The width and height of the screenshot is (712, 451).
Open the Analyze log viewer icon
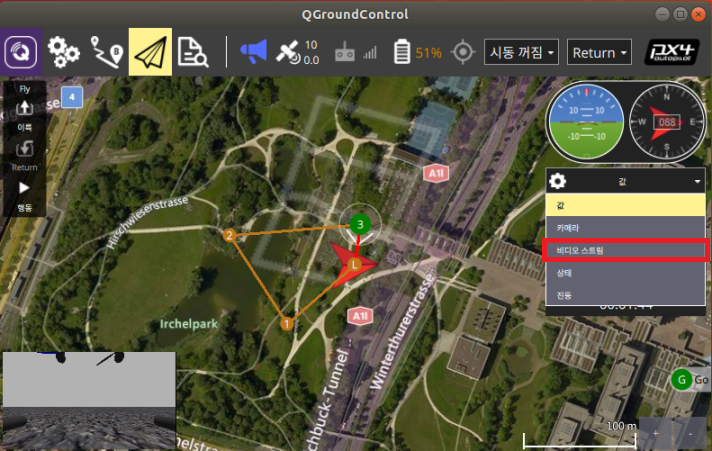coord(193,52)
